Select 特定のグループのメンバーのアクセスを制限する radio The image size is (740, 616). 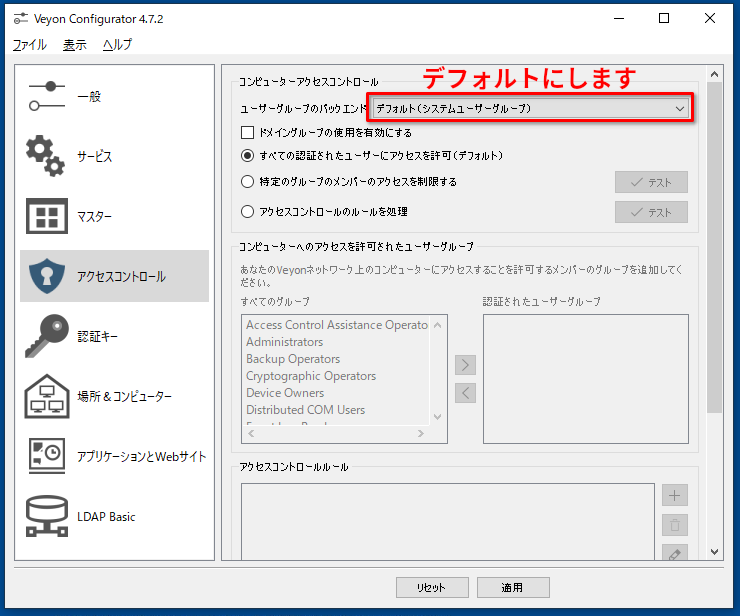click(x=247, y=182)
